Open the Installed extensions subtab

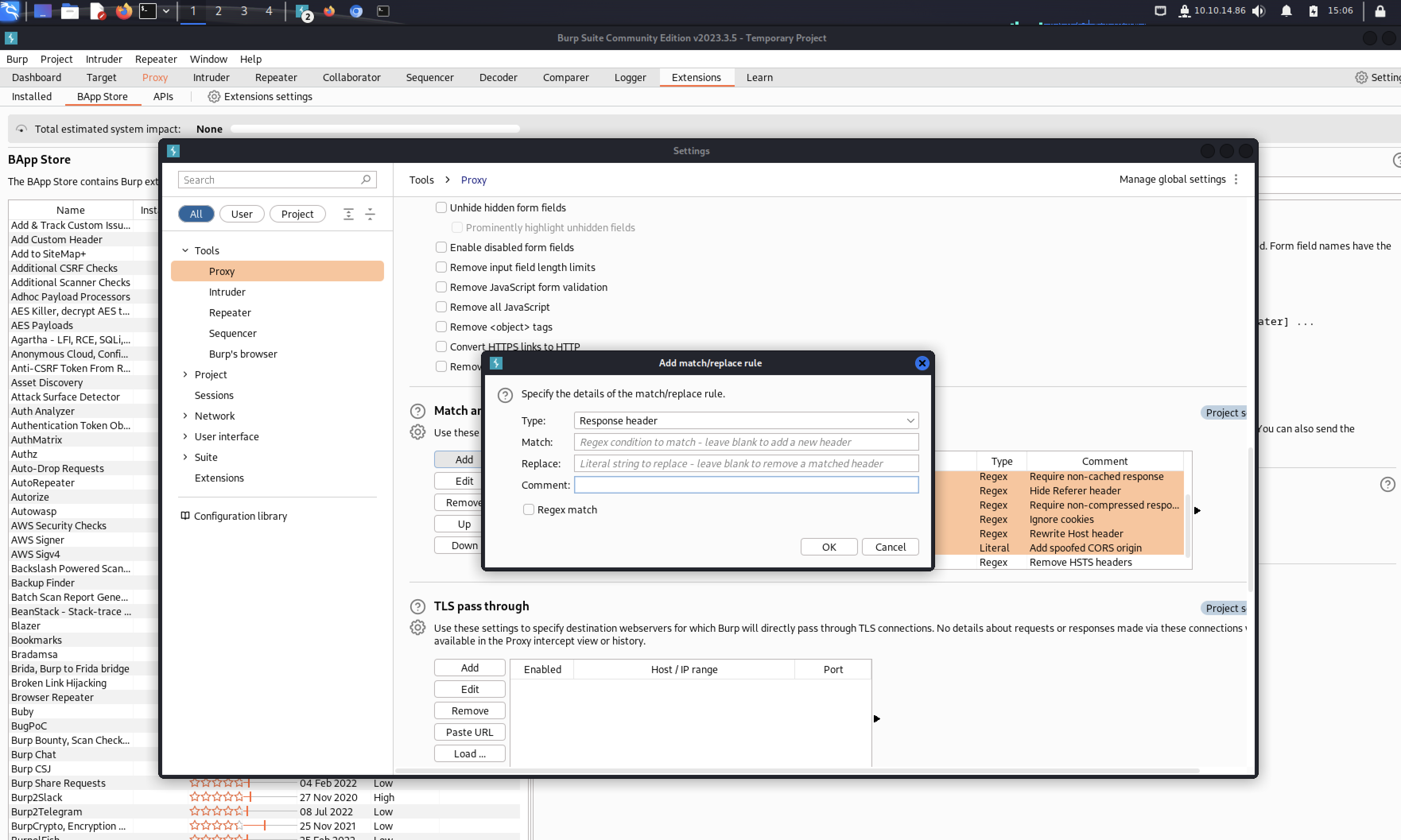(32, 96)
